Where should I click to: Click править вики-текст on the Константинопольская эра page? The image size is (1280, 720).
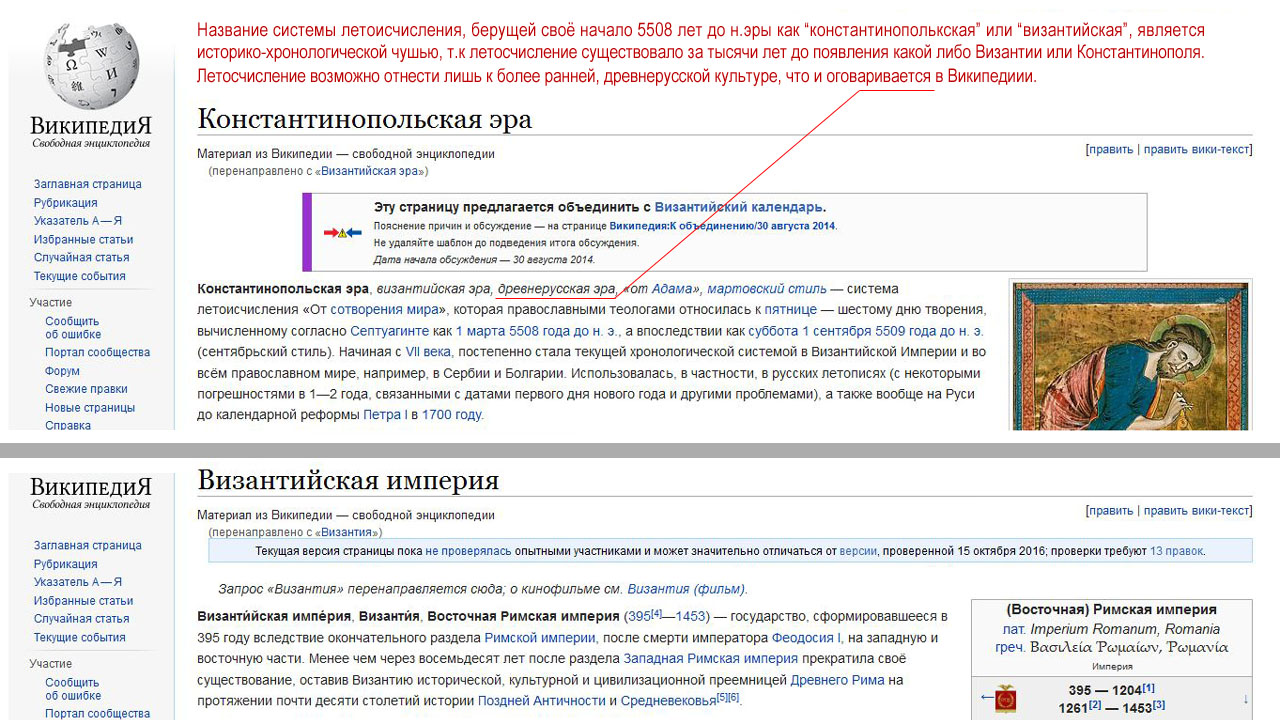point(1197,150)
